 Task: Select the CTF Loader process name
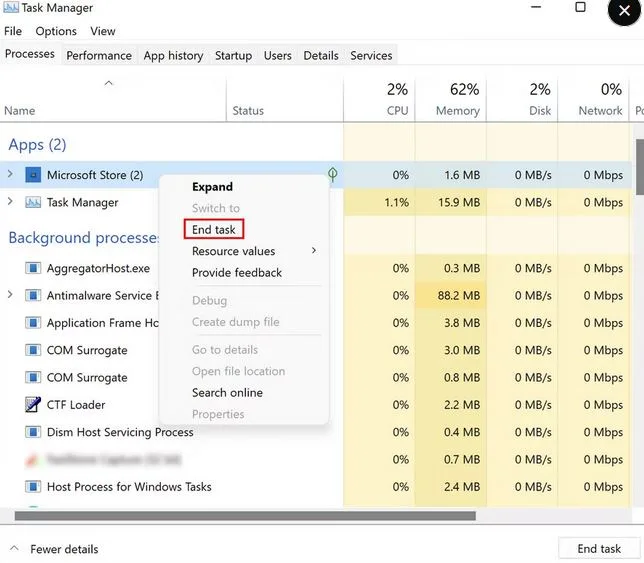click(76, 405)
